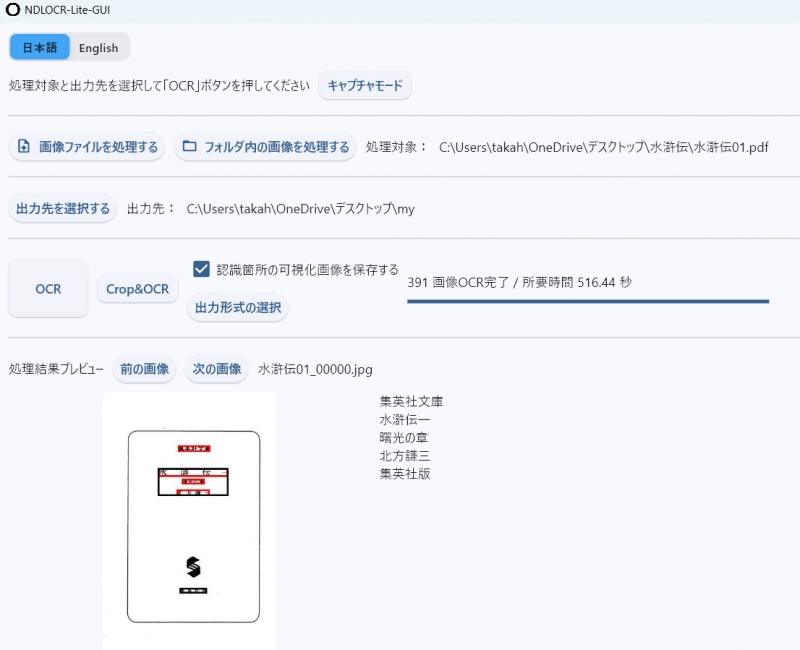The width and height of the screenshot is (800, 650).
Task: Click the NDLOCR-Lite-GUI app icon in title bar
Action: pyautogui.click(x=13, y=9)
